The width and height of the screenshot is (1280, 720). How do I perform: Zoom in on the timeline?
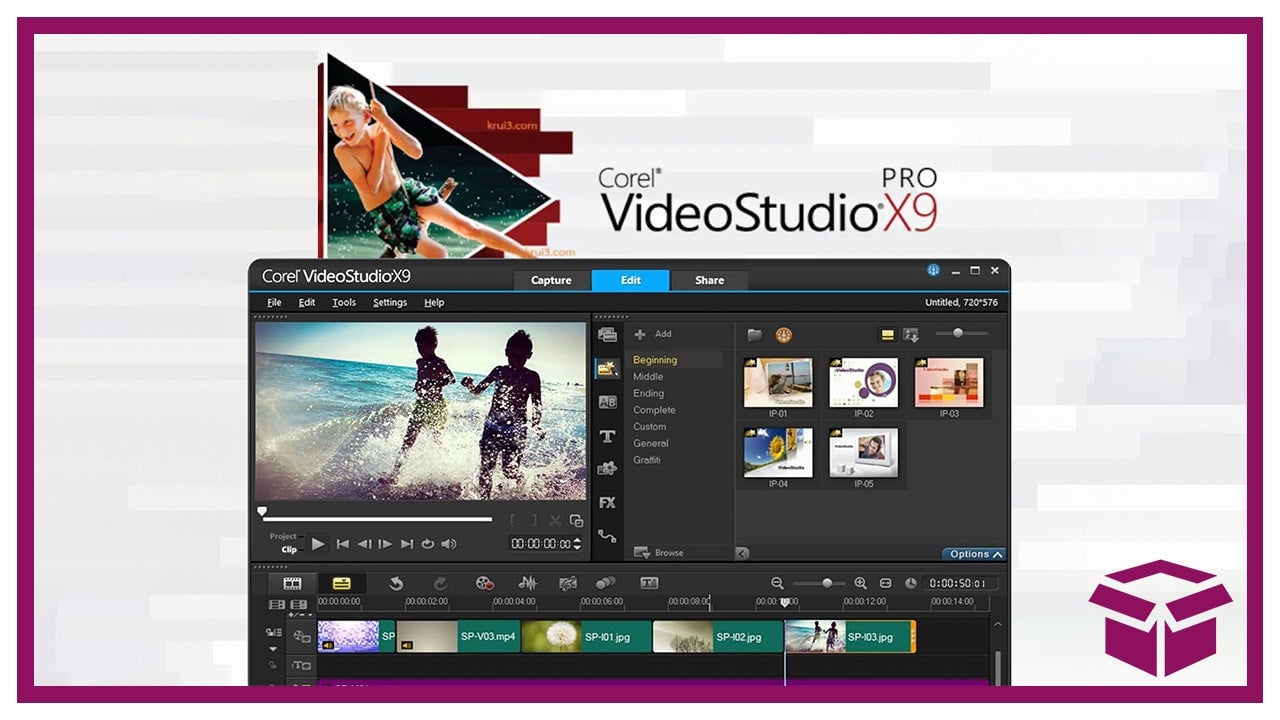tap(860, 583)
